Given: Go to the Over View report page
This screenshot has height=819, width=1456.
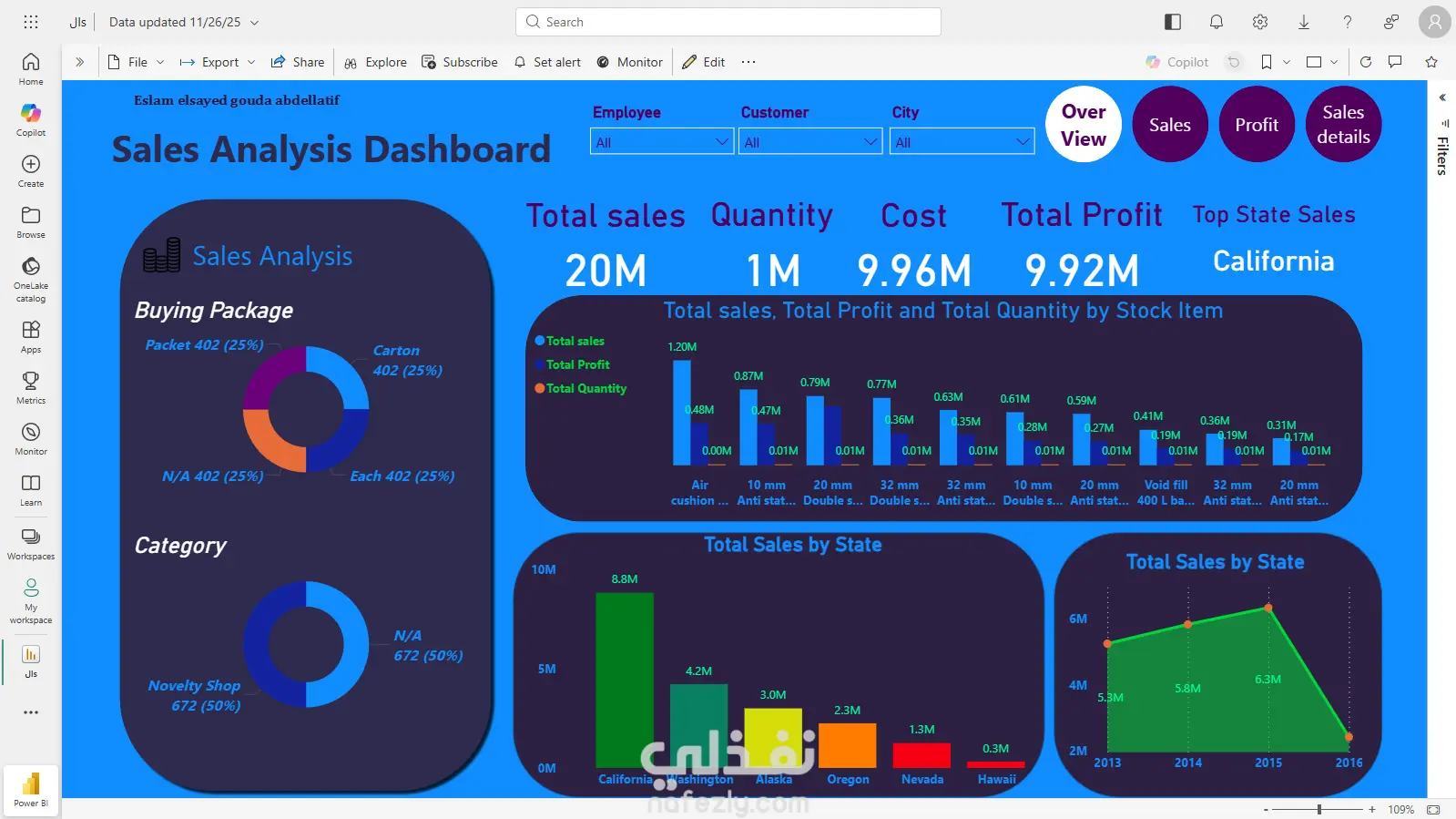Looking at the screenshot, I should coord(1084,125).
